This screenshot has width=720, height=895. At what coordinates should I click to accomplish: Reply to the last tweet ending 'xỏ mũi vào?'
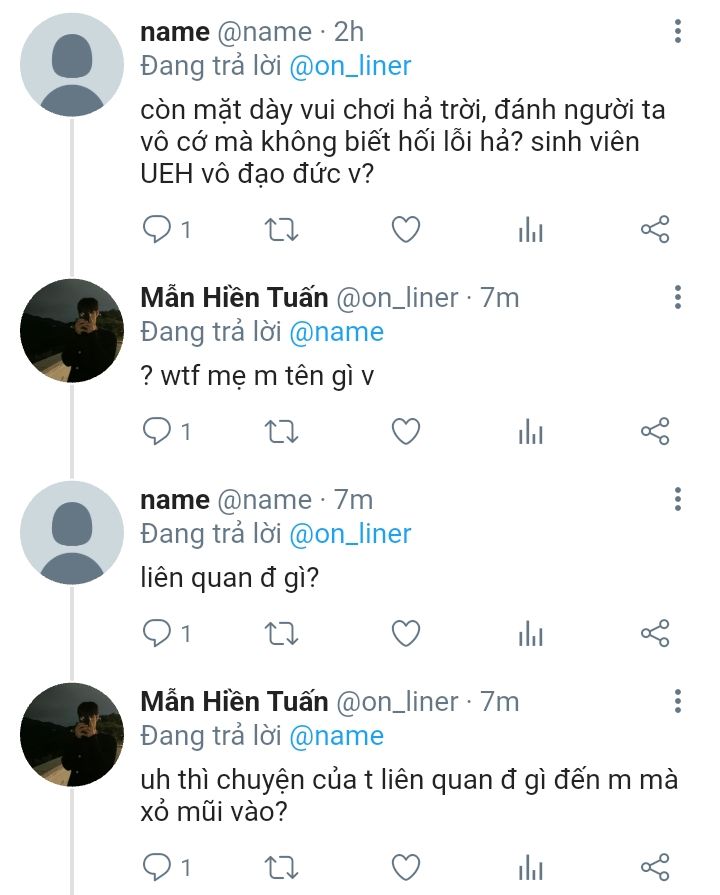click(157, 866)
